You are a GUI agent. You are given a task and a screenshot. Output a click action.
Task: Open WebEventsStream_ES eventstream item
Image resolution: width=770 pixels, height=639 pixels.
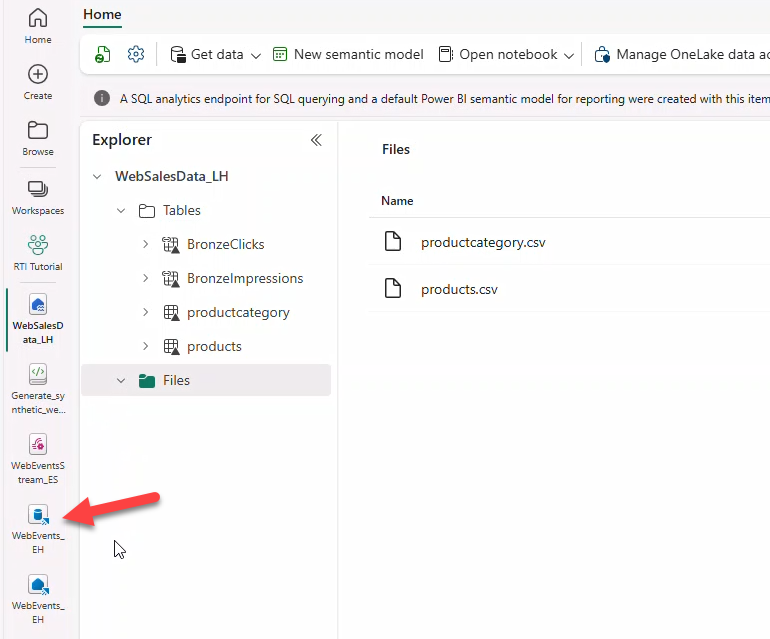38,459
